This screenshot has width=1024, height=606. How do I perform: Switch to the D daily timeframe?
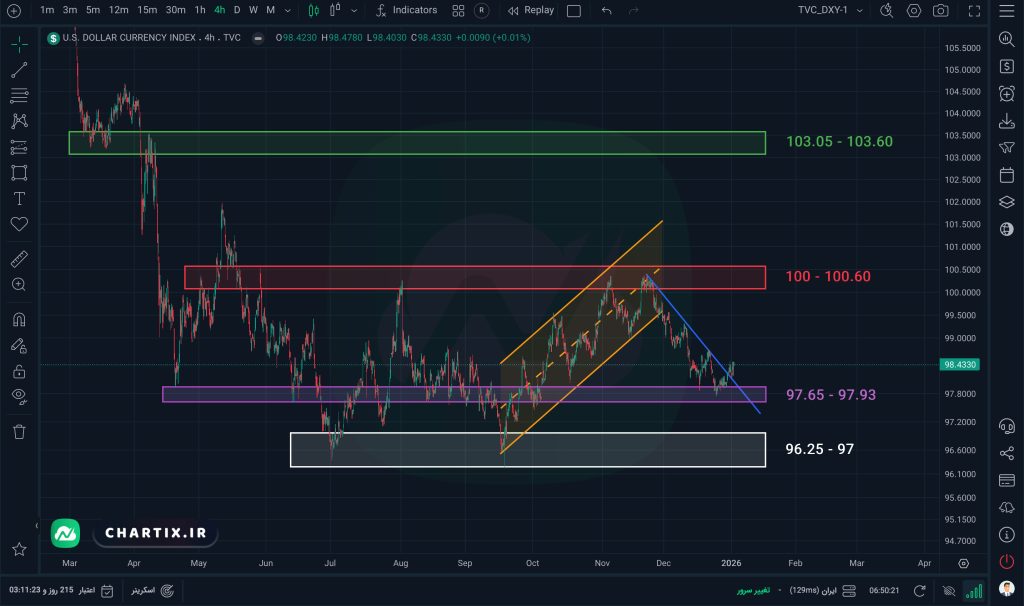237,10
